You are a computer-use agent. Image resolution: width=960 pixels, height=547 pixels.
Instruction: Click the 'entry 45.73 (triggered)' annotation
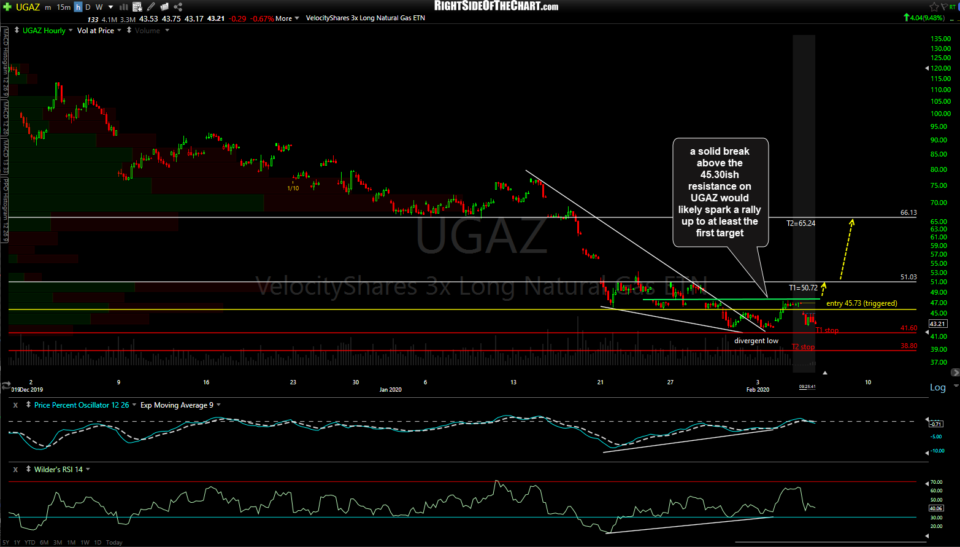point(861,303)
